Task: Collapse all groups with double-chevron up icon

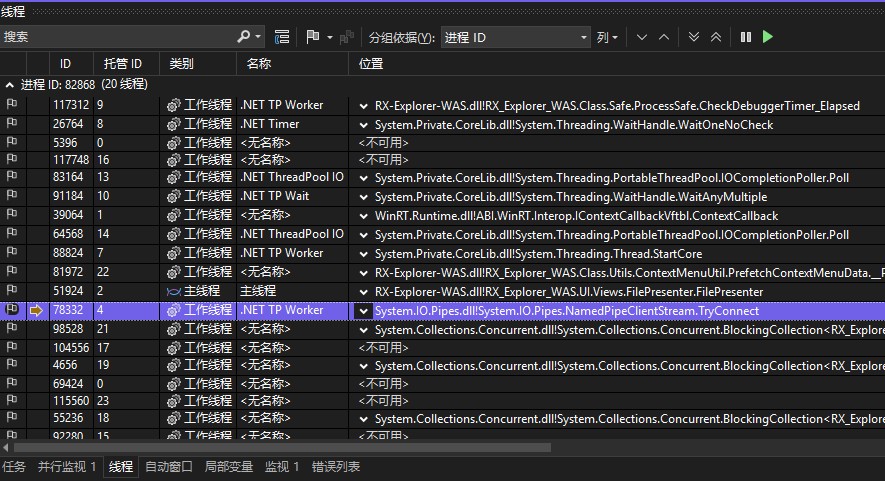Action: coord(716,37)
